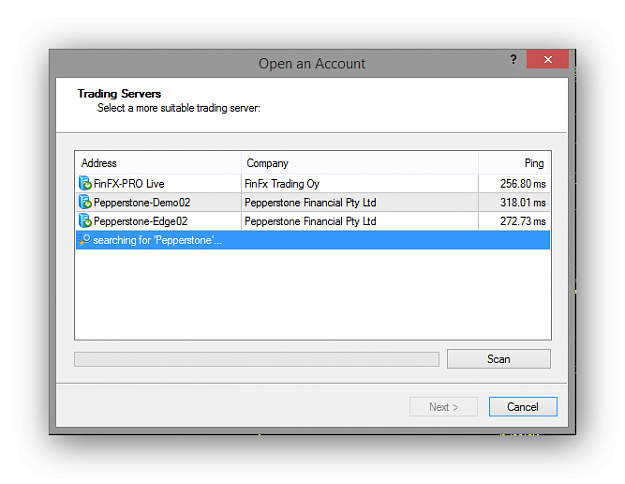
Task: Sort by the Company column header
Action: click(360, 163)
